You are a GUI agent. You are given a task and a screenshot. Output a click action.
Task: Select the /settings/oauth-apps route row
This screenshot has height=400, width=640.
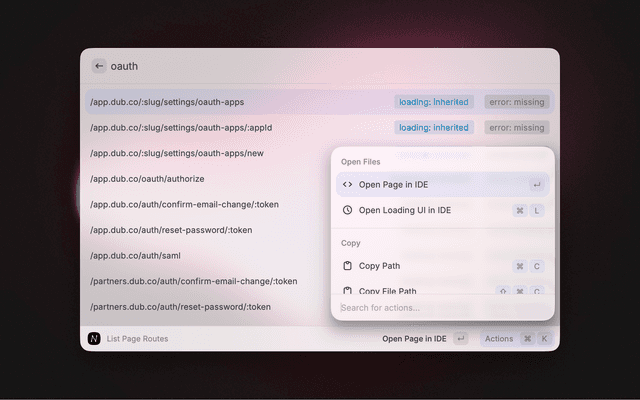tap(200, 102)
